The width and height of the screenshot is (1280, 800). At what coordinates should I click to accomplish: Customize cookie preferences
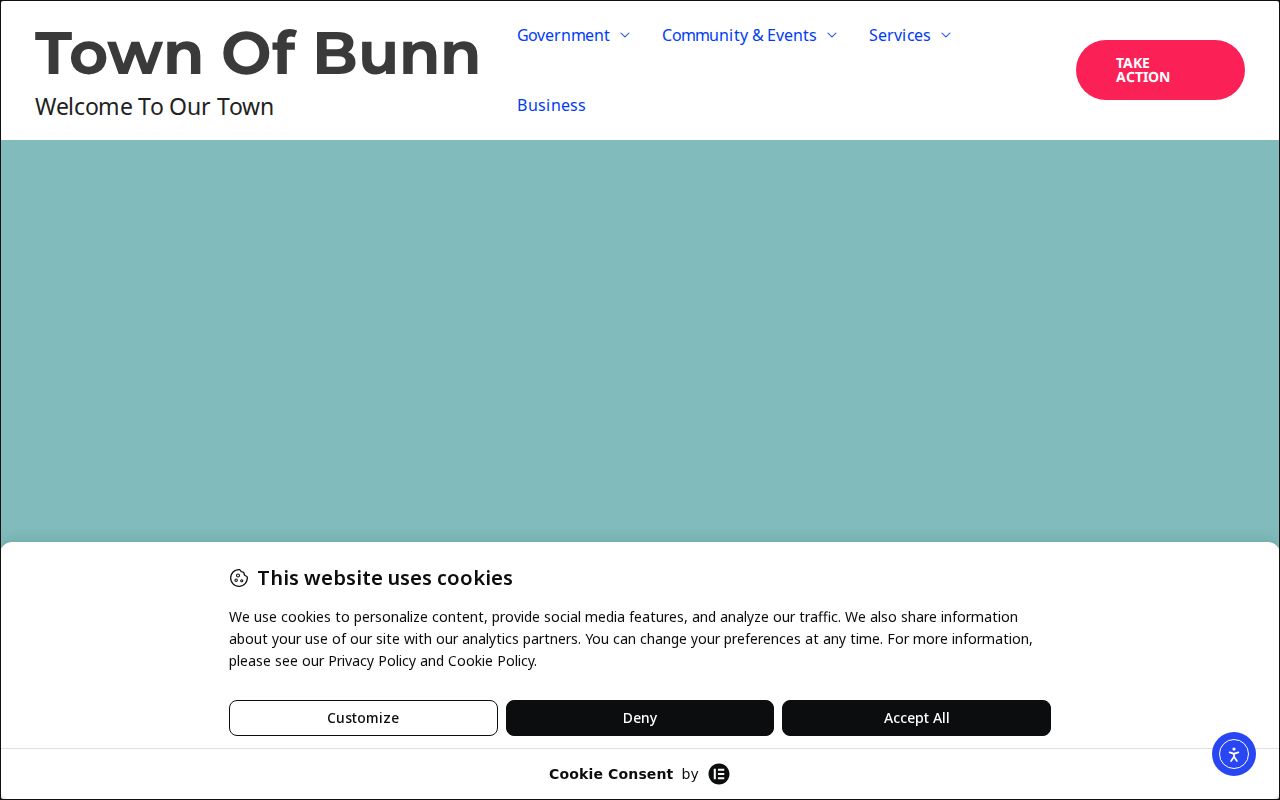[x=363, y=718]
